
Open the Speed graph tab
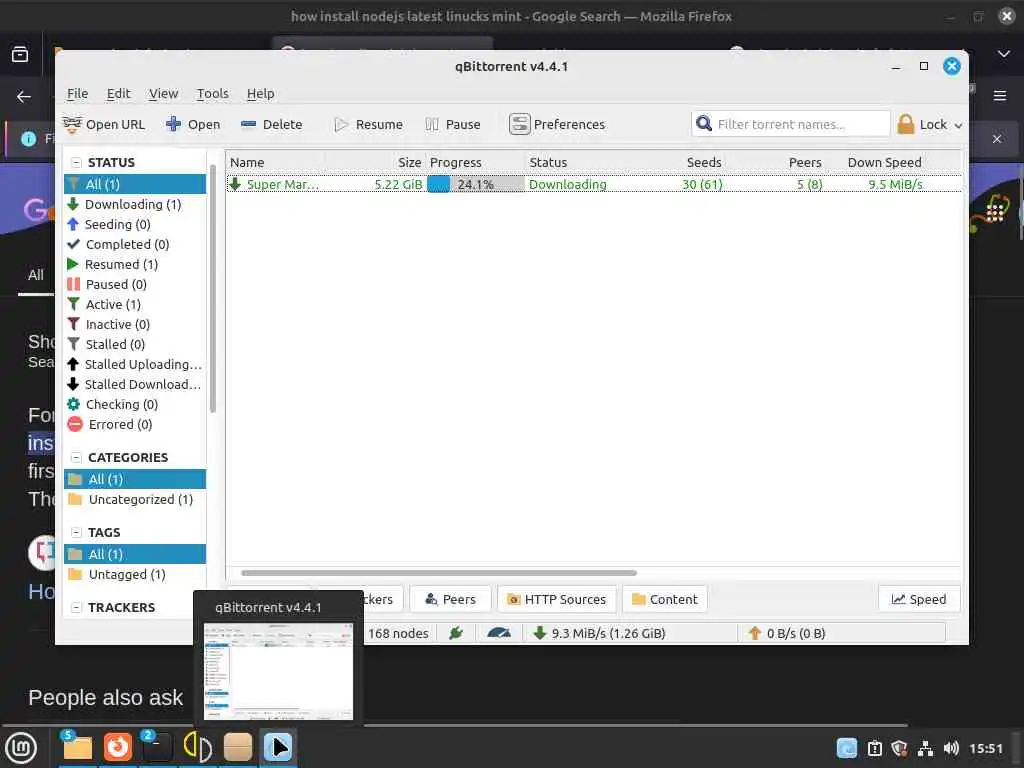[x=919, y=600]
